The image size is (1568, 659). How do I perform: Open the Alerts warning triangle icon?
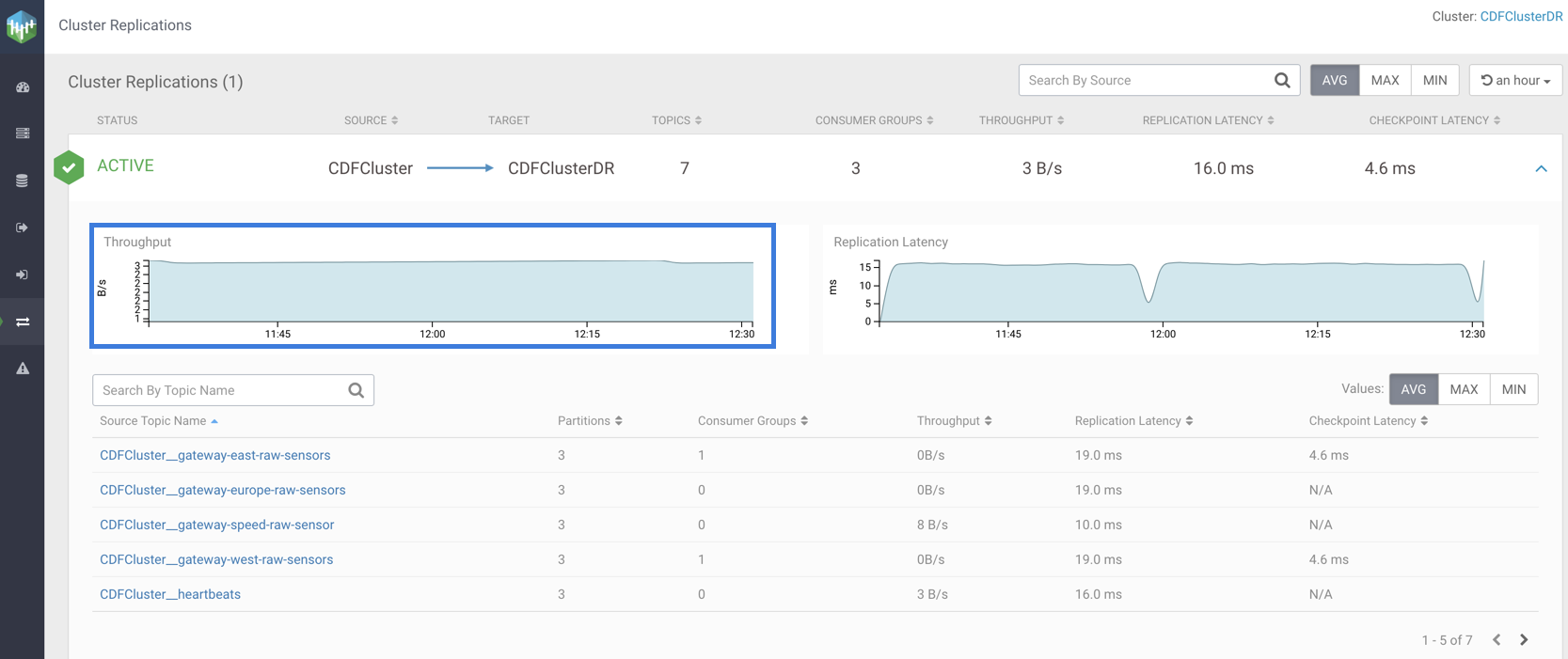(23, 369)
